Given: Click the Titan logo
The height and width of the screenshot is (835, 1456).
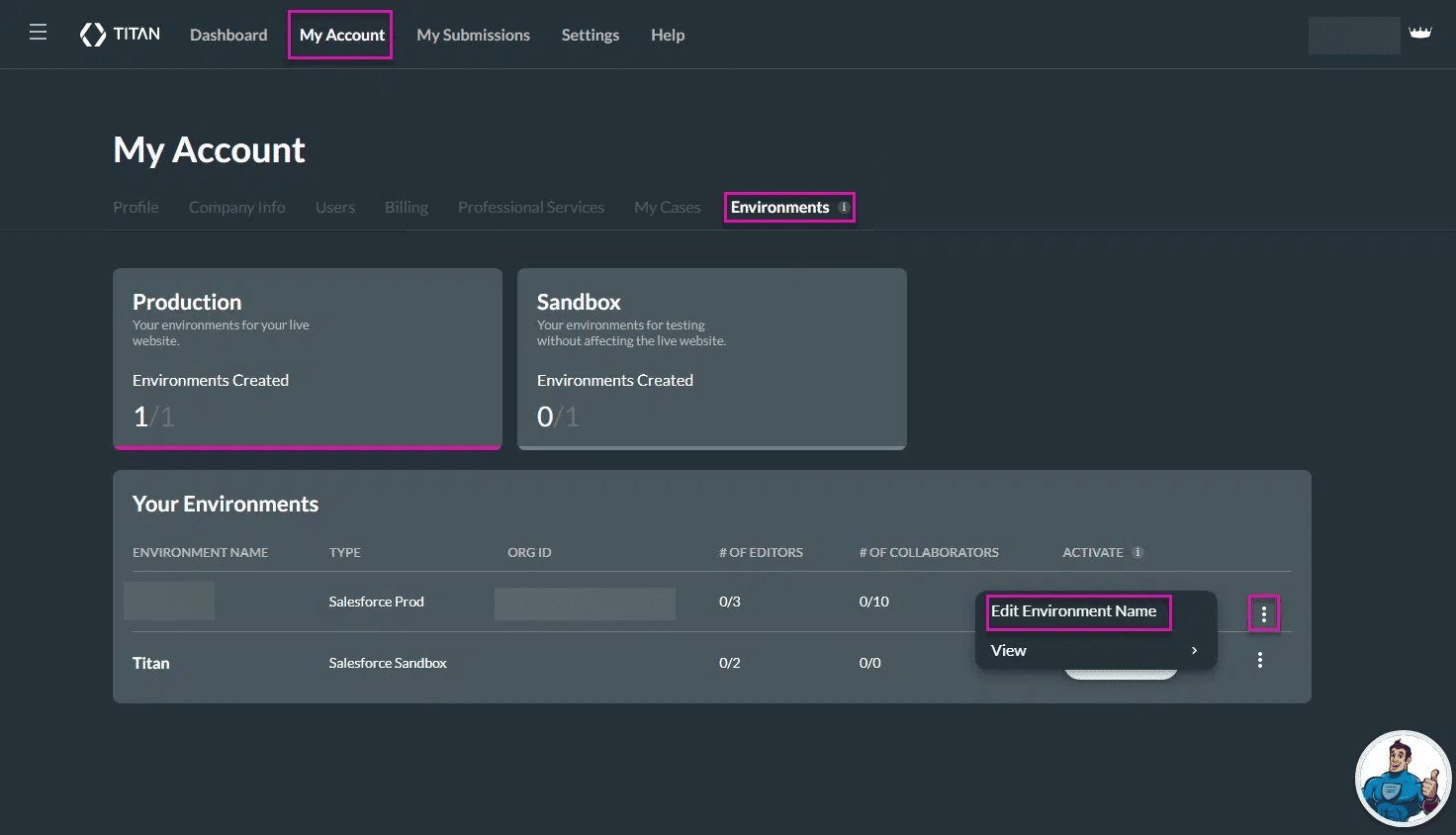Looking at the screenshot, I should pyautogui.click(x=120, y=35).
